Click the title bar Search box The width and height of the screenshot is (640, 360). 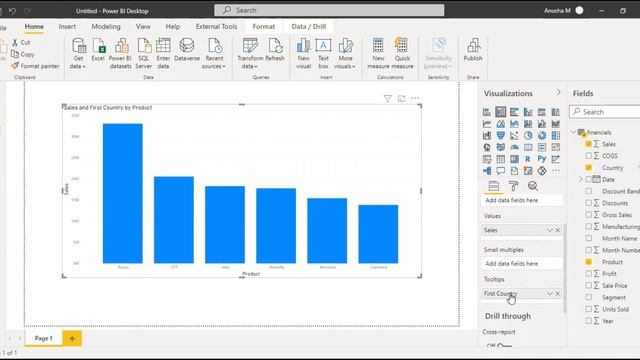point(329,10)
